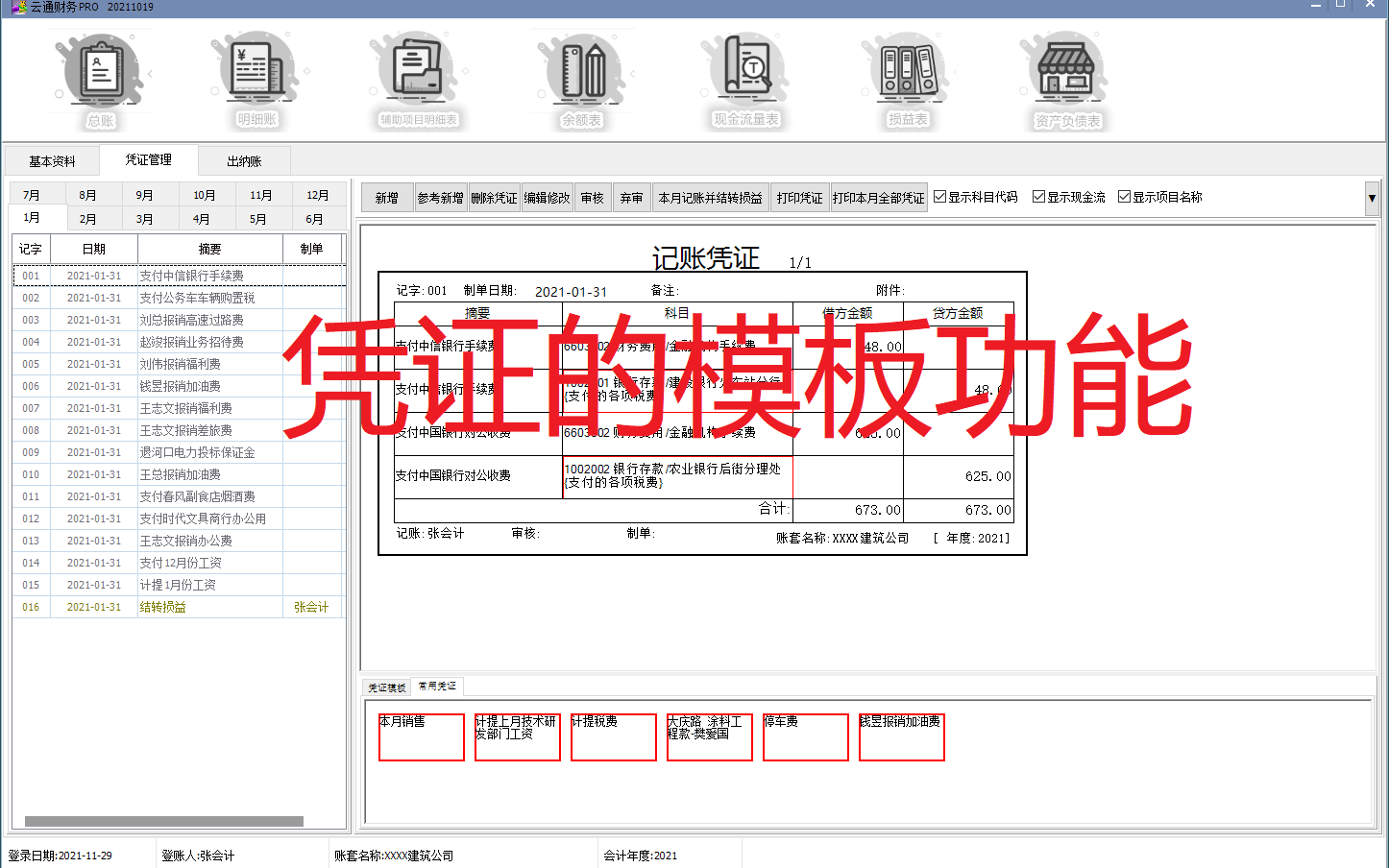Click 新增 to add a voucher

(x=387, y=197)
